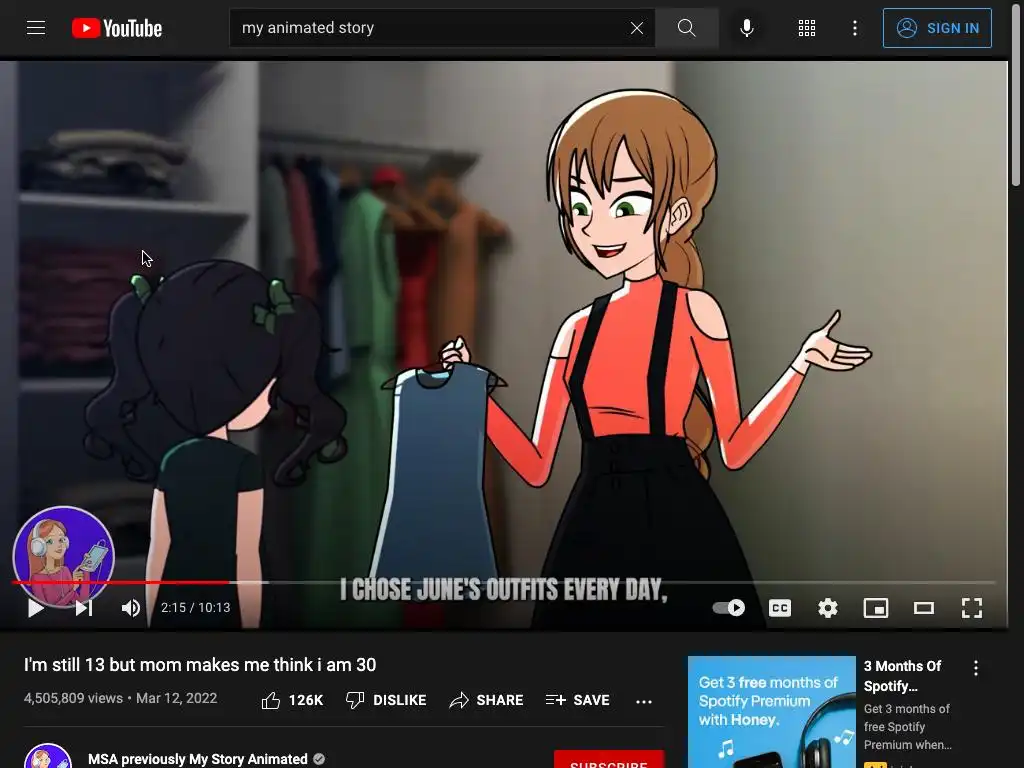Click the video title text

200,665
